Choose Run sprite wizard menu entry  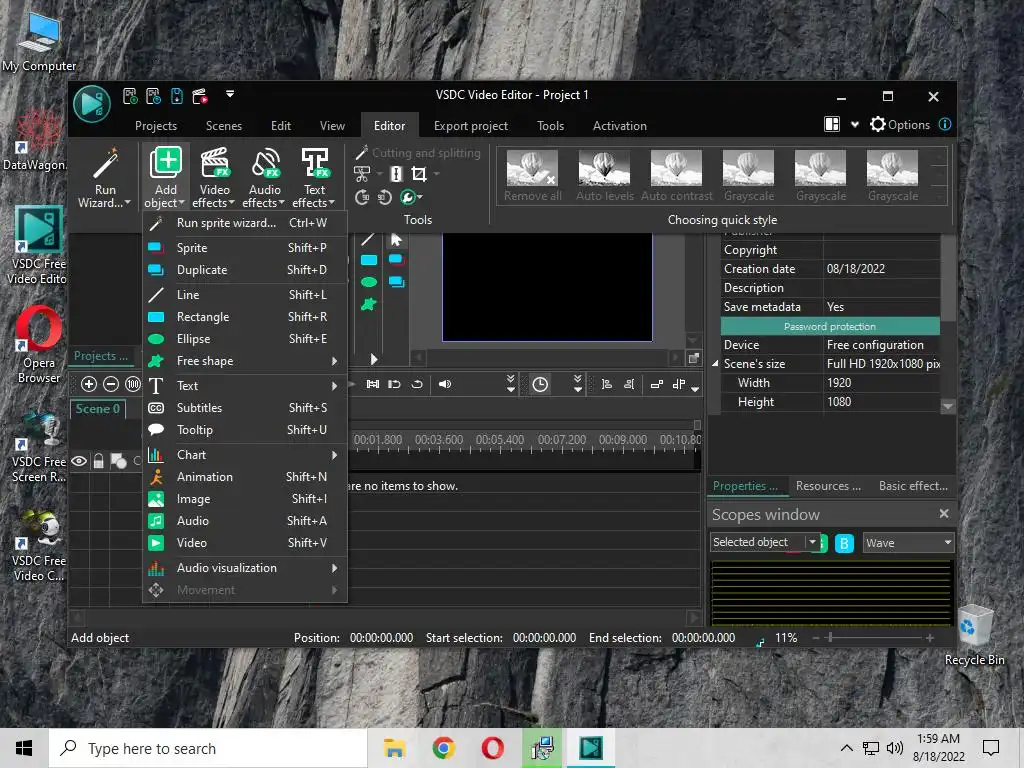click(x=246, y=223)
